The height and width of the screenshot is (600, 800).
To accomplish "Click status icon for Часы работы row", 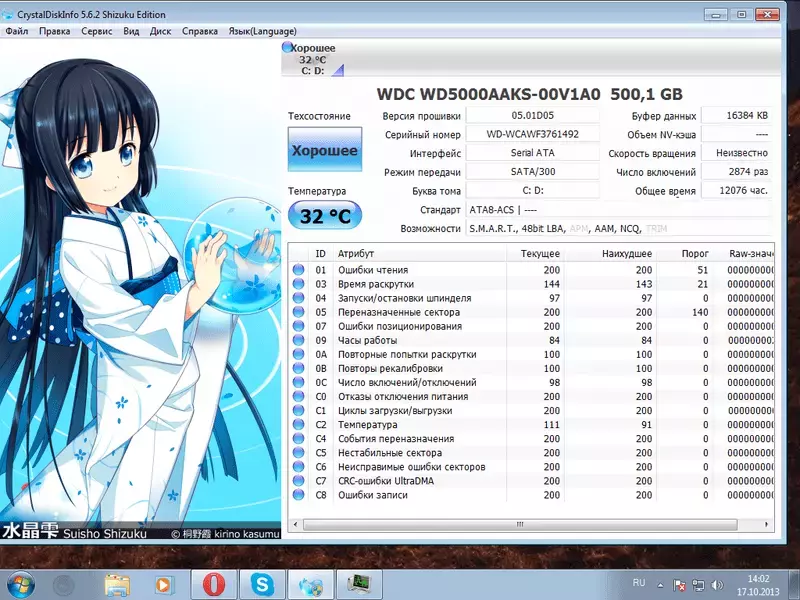I will 298,340.
